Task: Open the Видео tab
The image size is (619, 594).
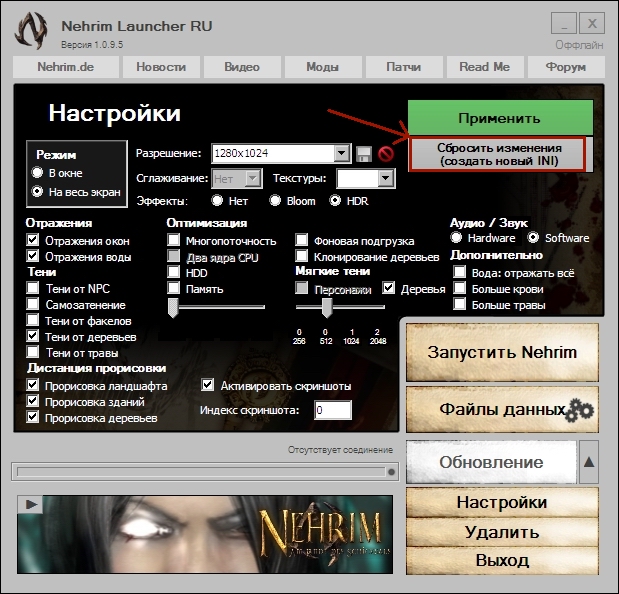Action: pyautogui.click(x=242, y=67)
